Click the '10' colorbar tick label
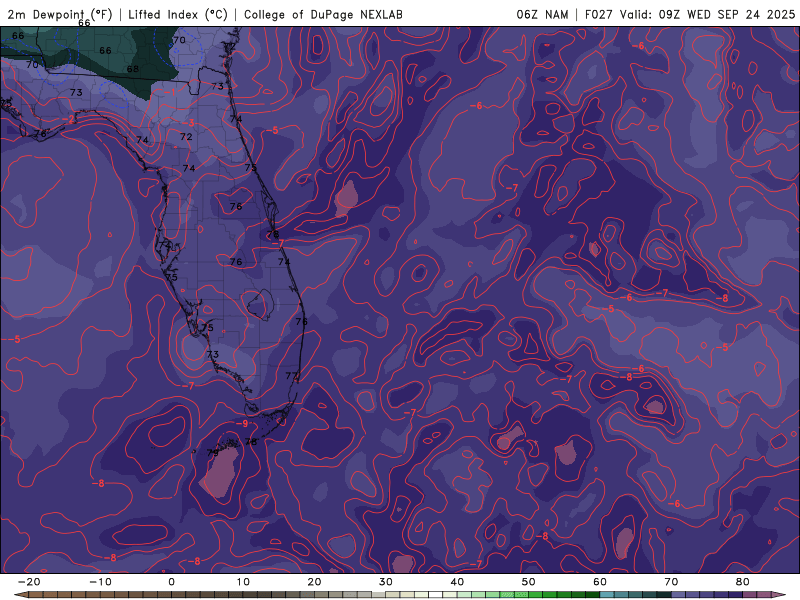800x600 pixels. pos(243,582)
